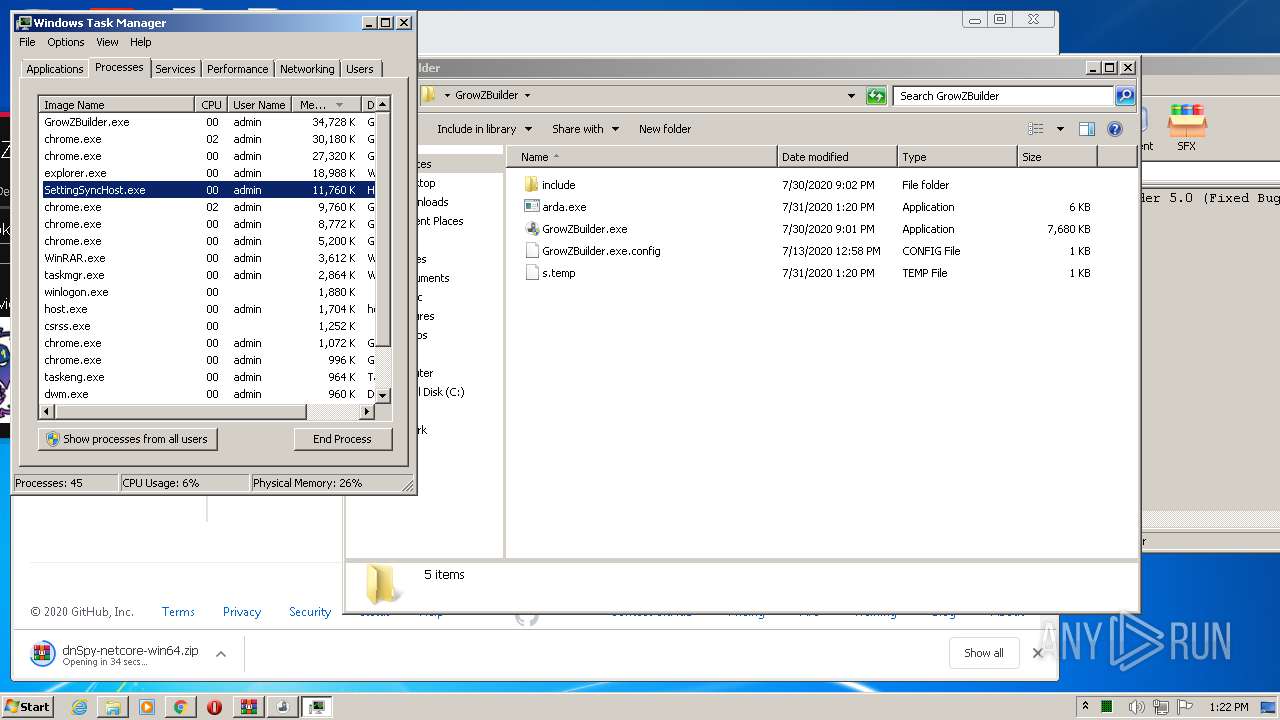This screenshot has height=720, width=1280.
Task: Click Show processes from all users
Action: click(x=127, y=439)
